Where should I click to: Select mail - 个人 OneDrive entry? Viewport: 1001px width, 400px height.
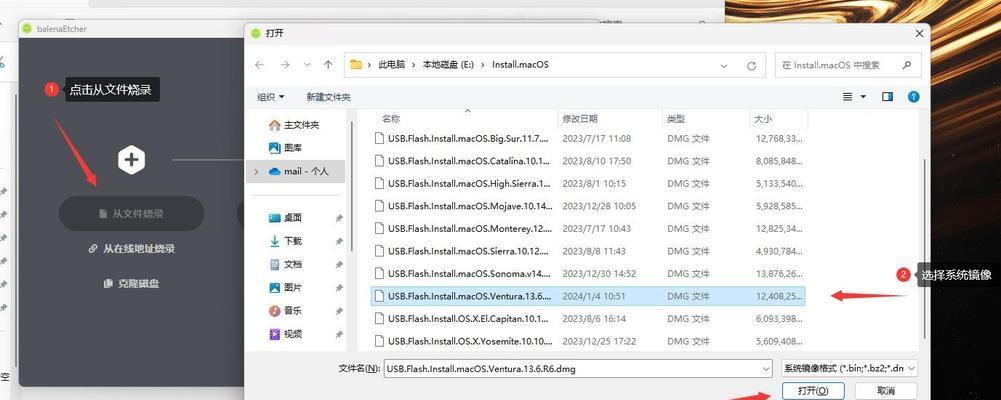point(298,171)
